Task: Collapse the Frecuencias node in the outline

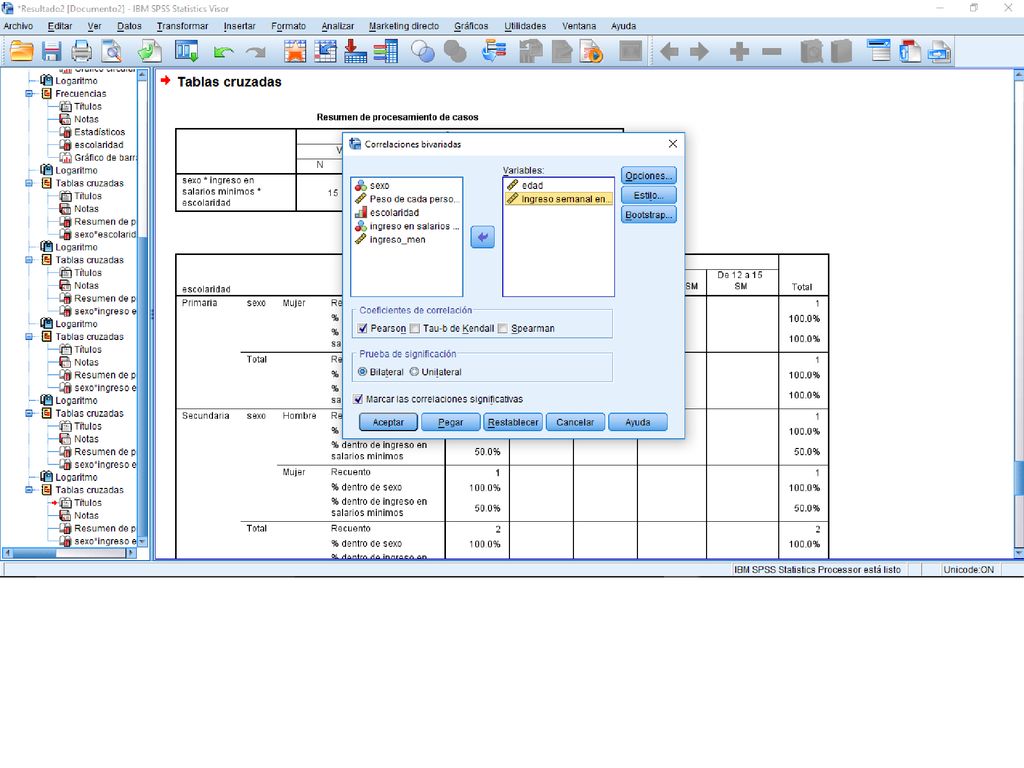Action: (29, 94)
